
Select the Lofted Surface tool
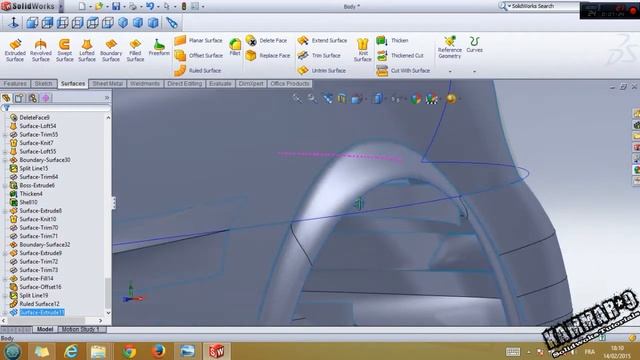87,50
